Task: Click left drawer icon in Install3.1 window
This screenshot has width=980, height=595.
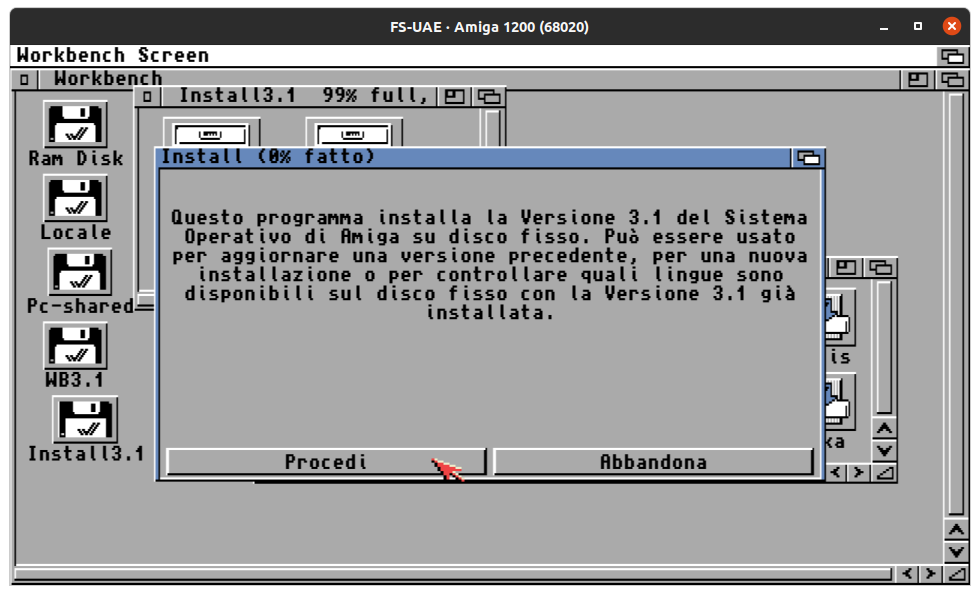Action: 211,134
